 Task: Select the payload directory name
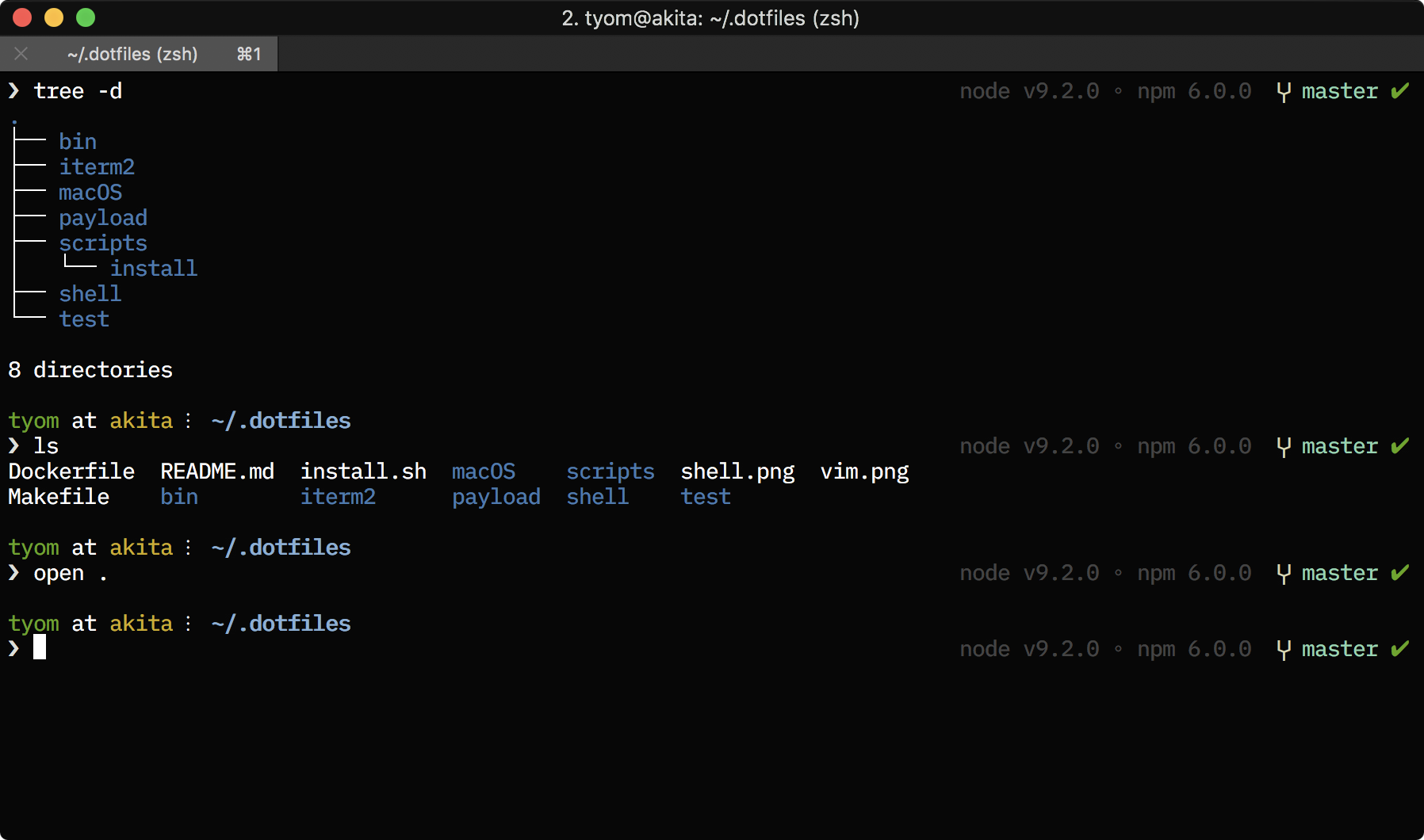[103, 217]
